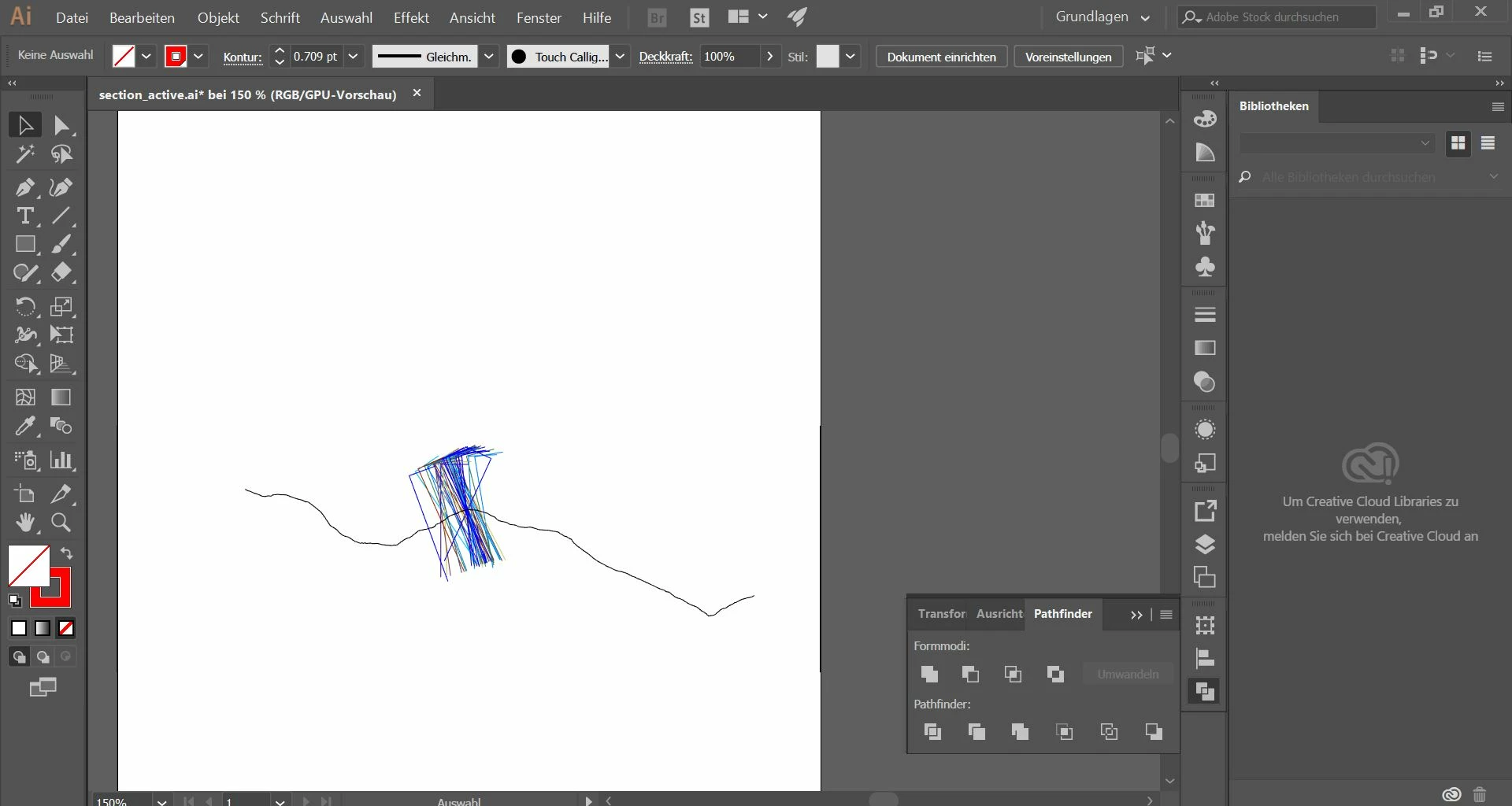Open the stroke color dropdown arrow
The image size is (1512, 806).
[198, 57]
